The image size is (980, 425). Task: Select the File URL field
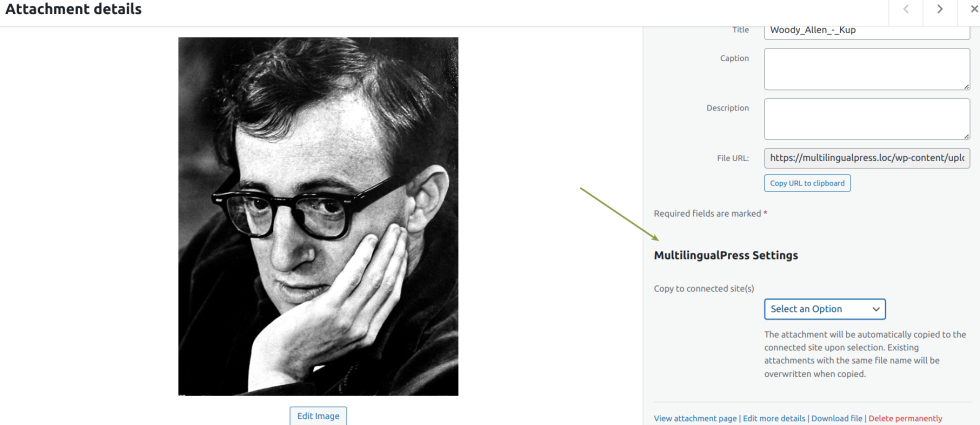(867, 158)
